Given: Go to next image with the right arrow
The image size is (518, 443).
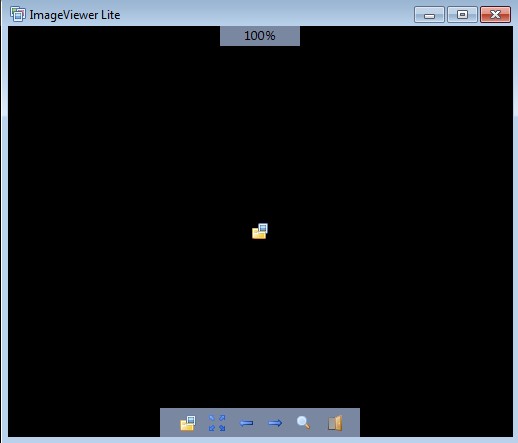Looking at the screenshot, I should pos(275,423).
